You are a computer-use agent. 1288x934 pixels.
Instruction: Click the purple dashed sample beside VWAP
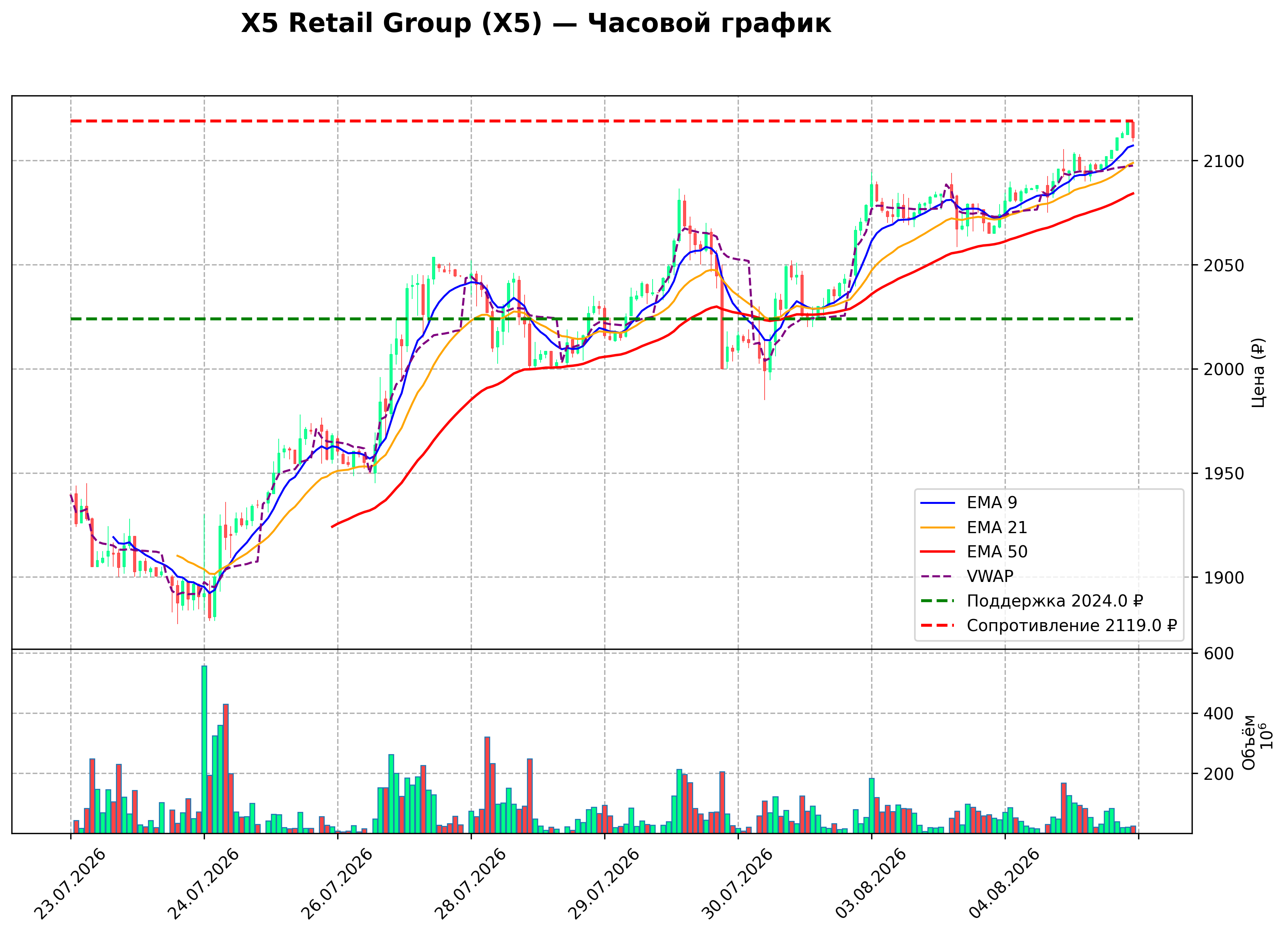tap(938, 577)
